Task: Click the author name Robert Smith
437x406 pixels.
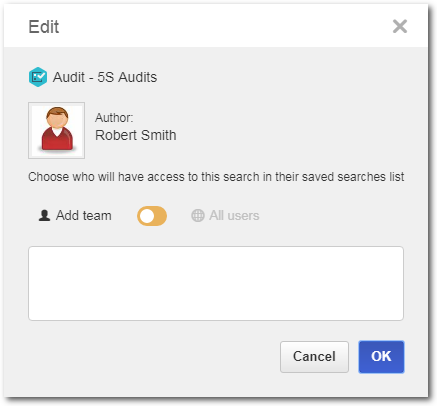Action: tap(136, 135)
